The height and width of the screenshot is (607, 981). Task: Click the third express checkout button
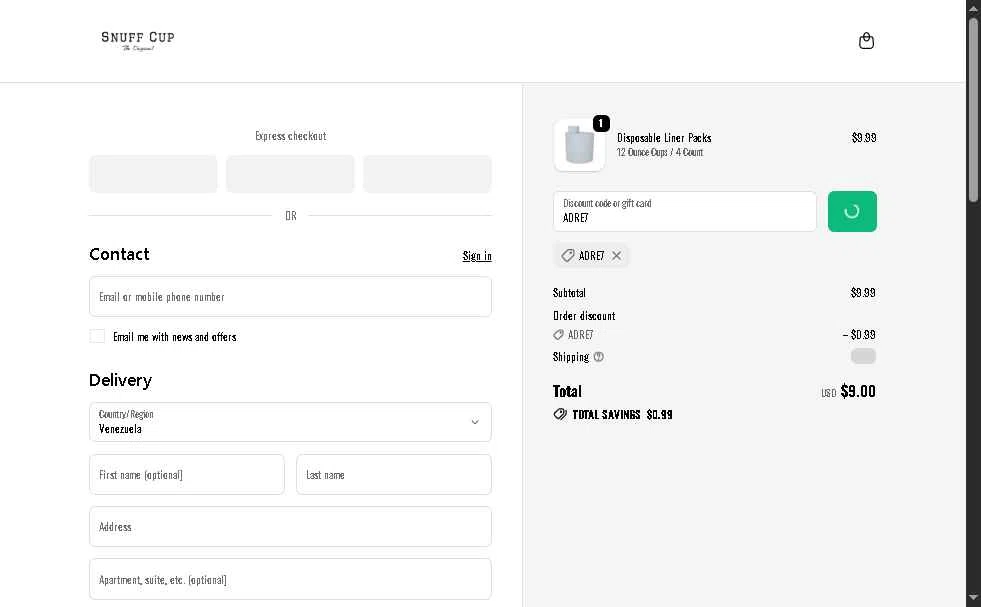point(427,174)
